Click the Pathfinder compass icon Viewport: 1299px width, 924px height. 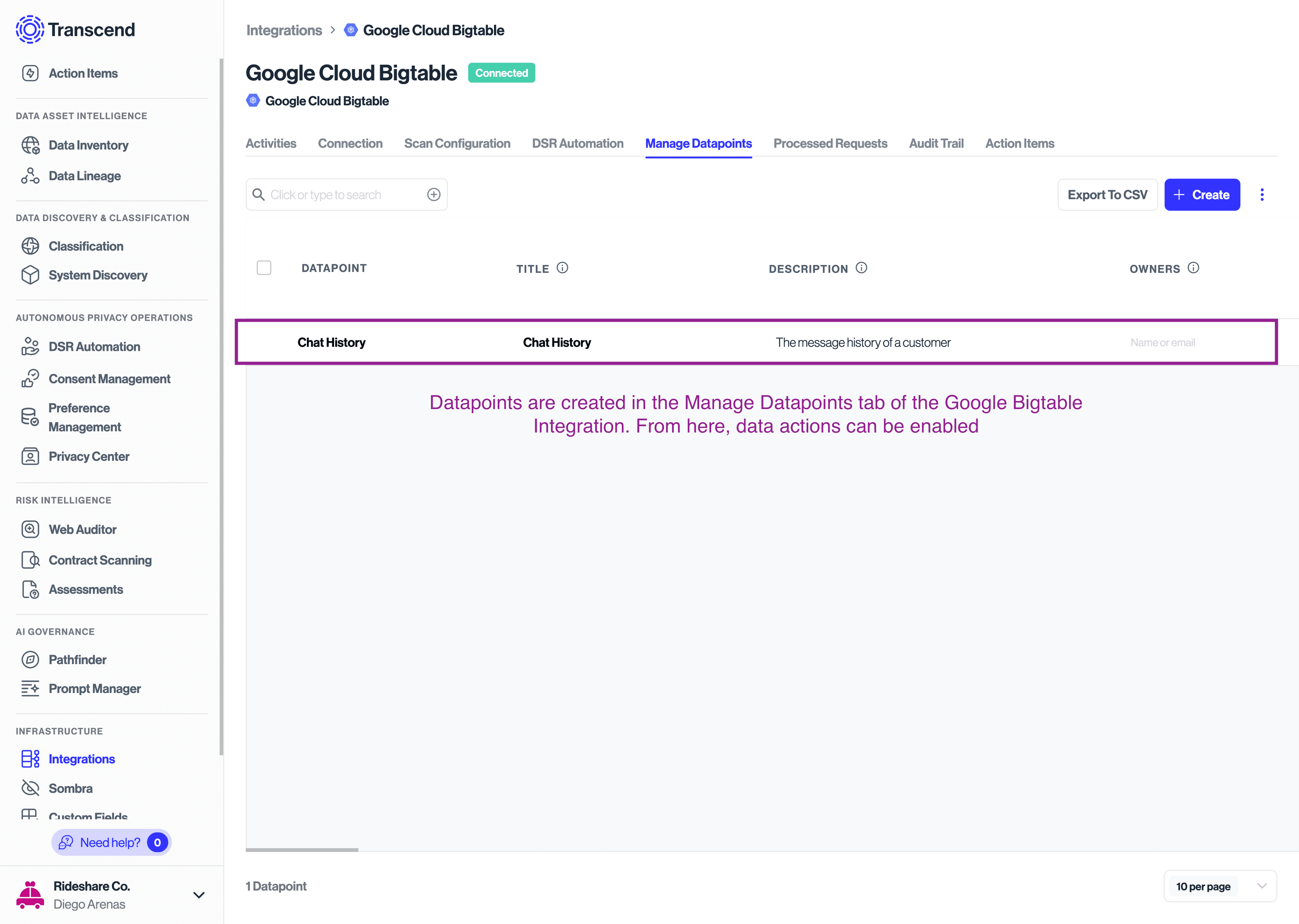[x=30, y=660]
